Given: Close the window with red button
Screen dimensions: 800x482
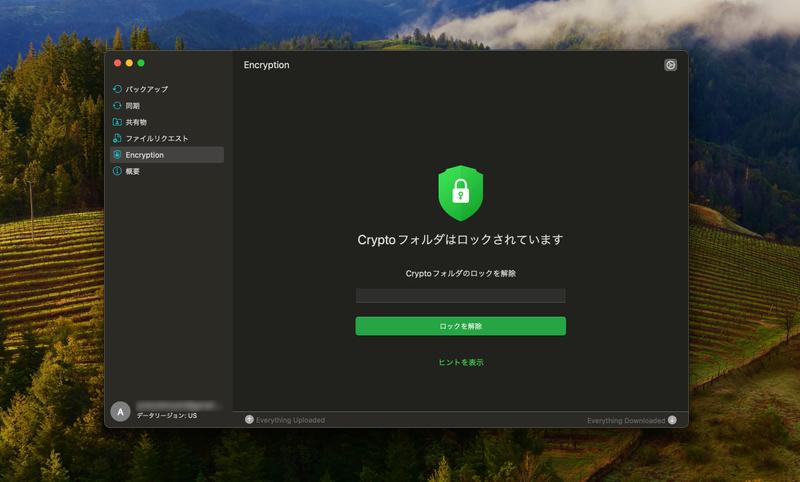Looking at the screenshot, I should [x=117, y=63].
